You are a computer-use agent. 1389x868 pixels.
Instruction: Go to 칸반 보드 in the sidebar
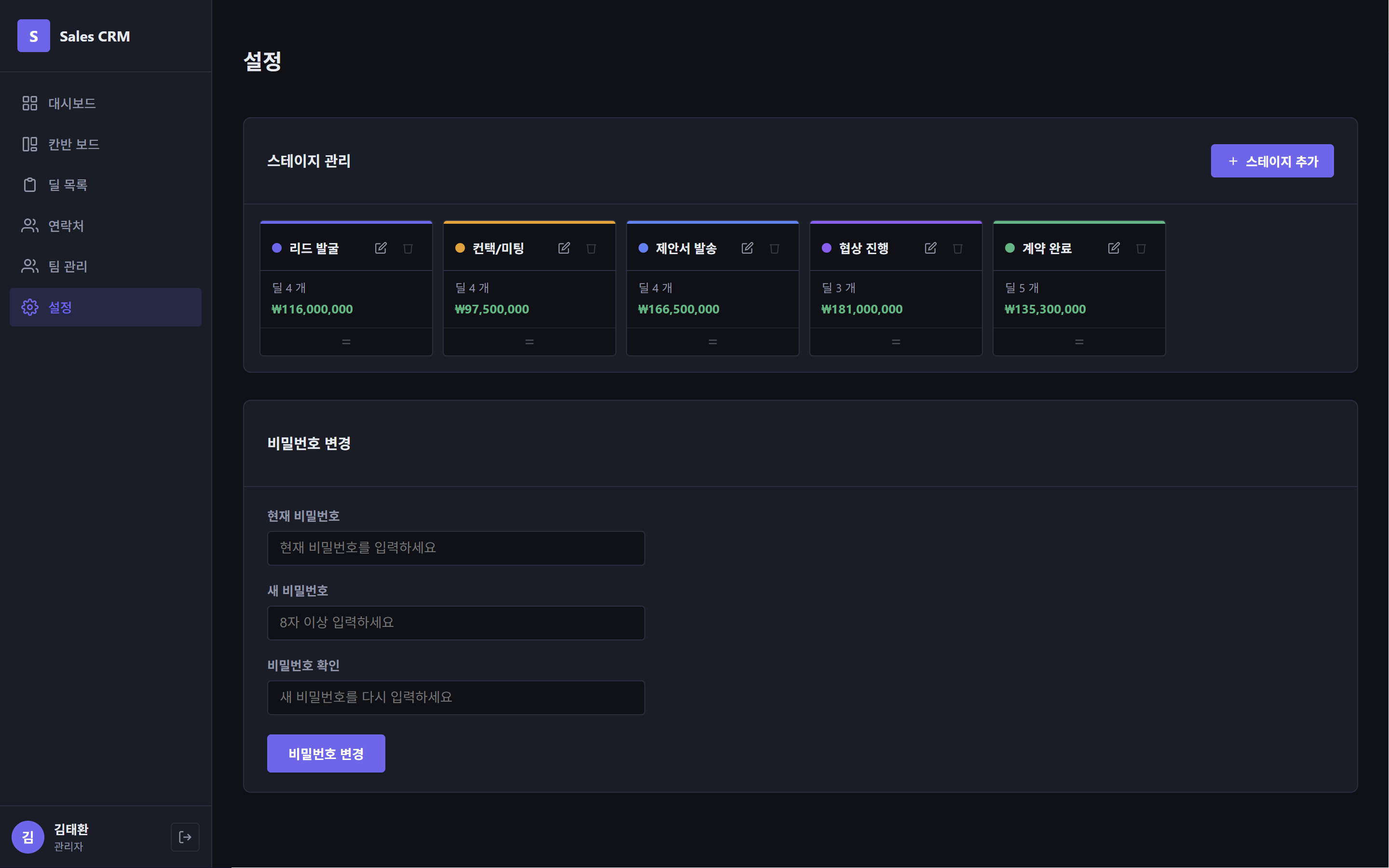point(106,144)
